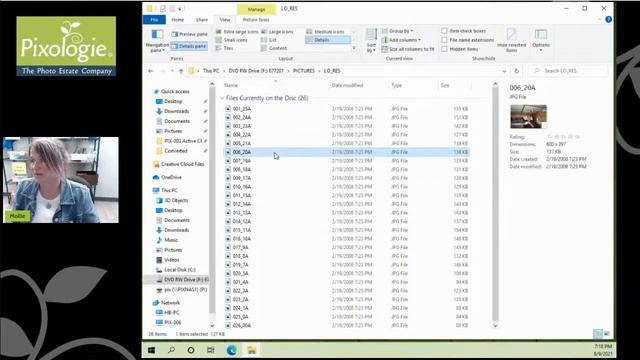Collapse Files Currently on the Disc group

click(x=222, y=98)
